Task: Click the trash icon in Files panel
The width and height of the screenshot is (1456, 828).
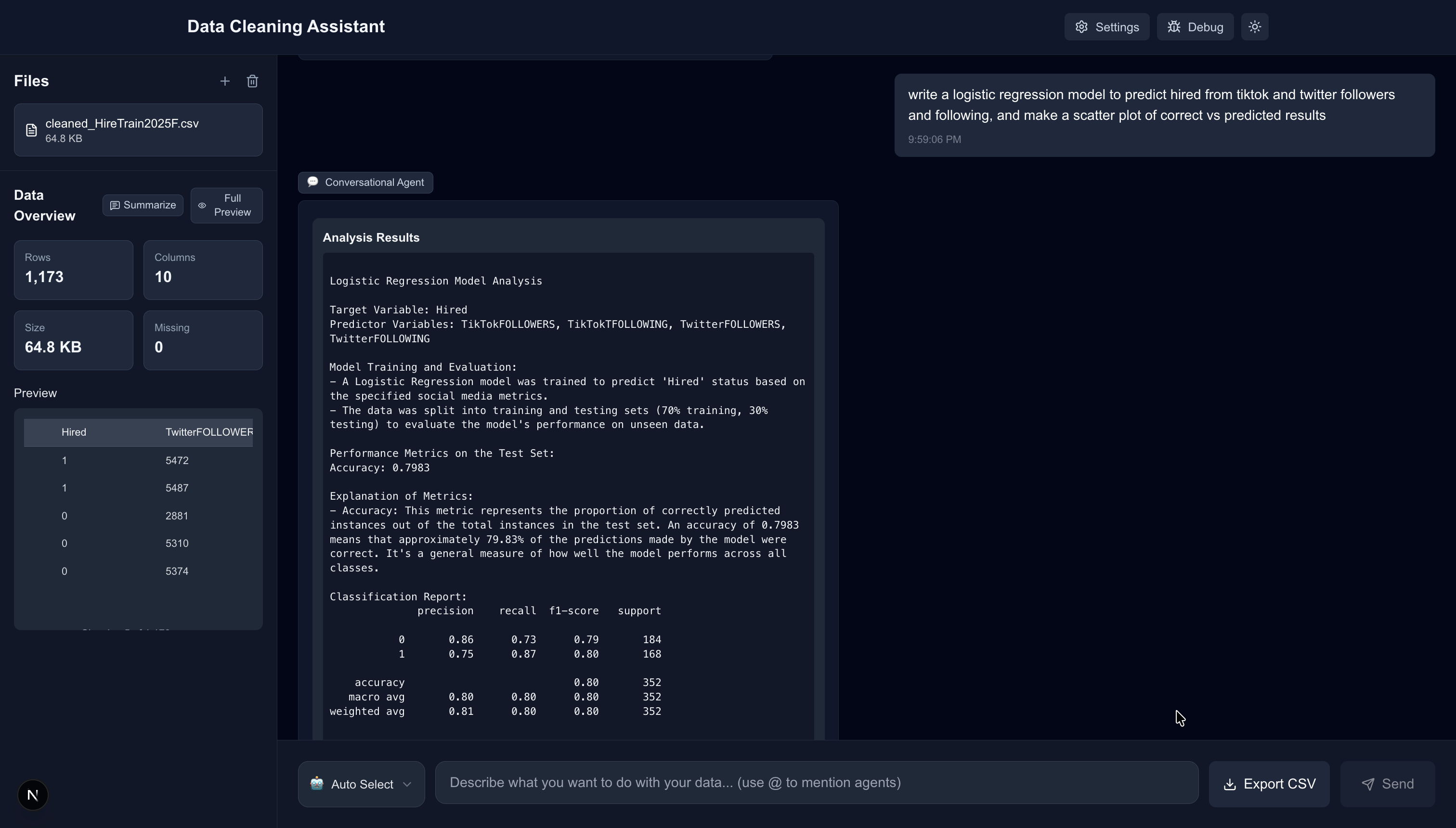Action: point(252,81)
